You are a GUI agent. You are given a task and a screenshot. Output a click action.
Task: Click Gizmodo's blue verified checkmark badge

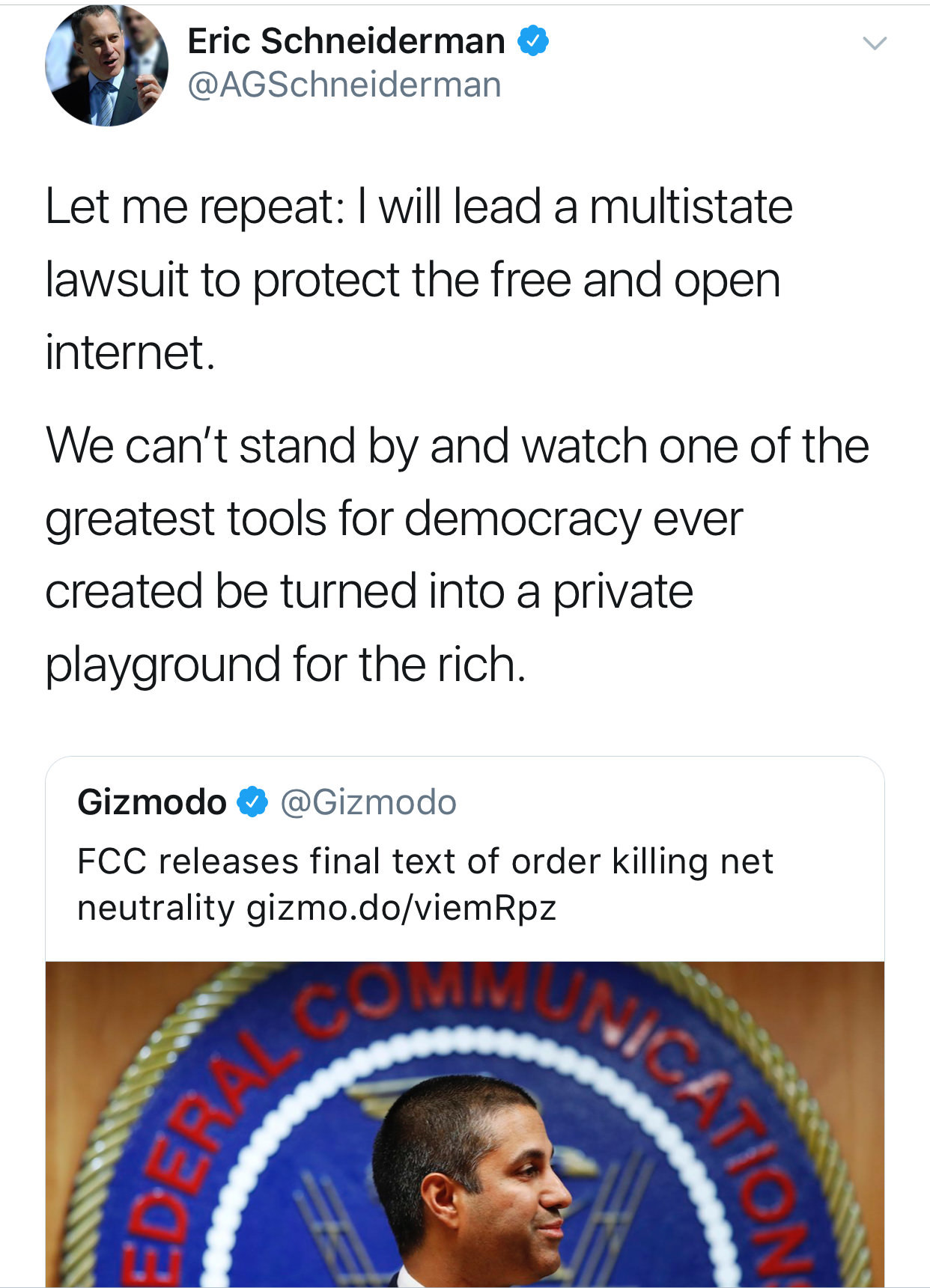(x=252, y=802)
